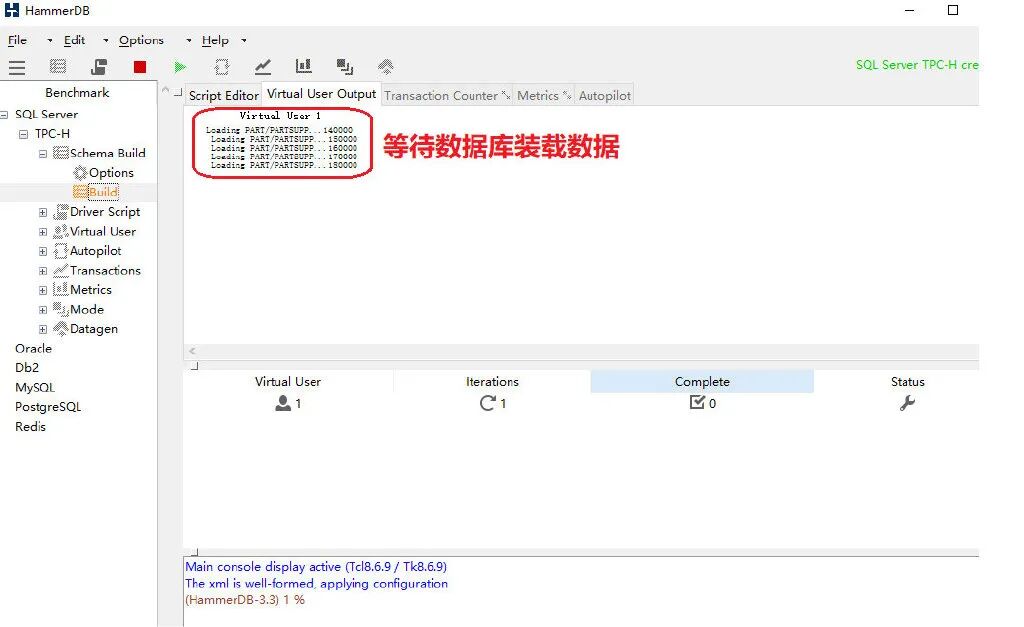Viewport: 1024px width, 627px height.
Task: Expand the Datagen tree node
Action: pyautogui.click(x=42, y=329)
